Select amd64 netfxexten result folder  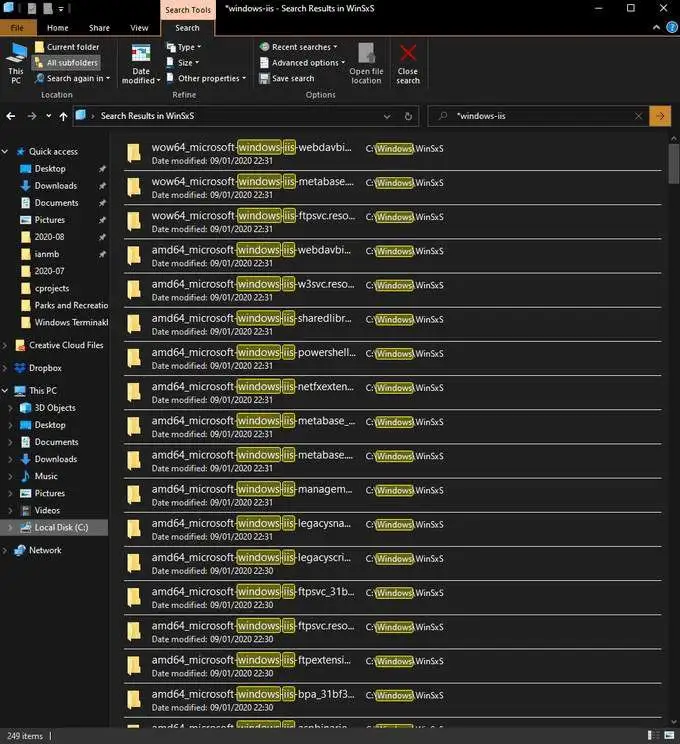tap(392, 392)
